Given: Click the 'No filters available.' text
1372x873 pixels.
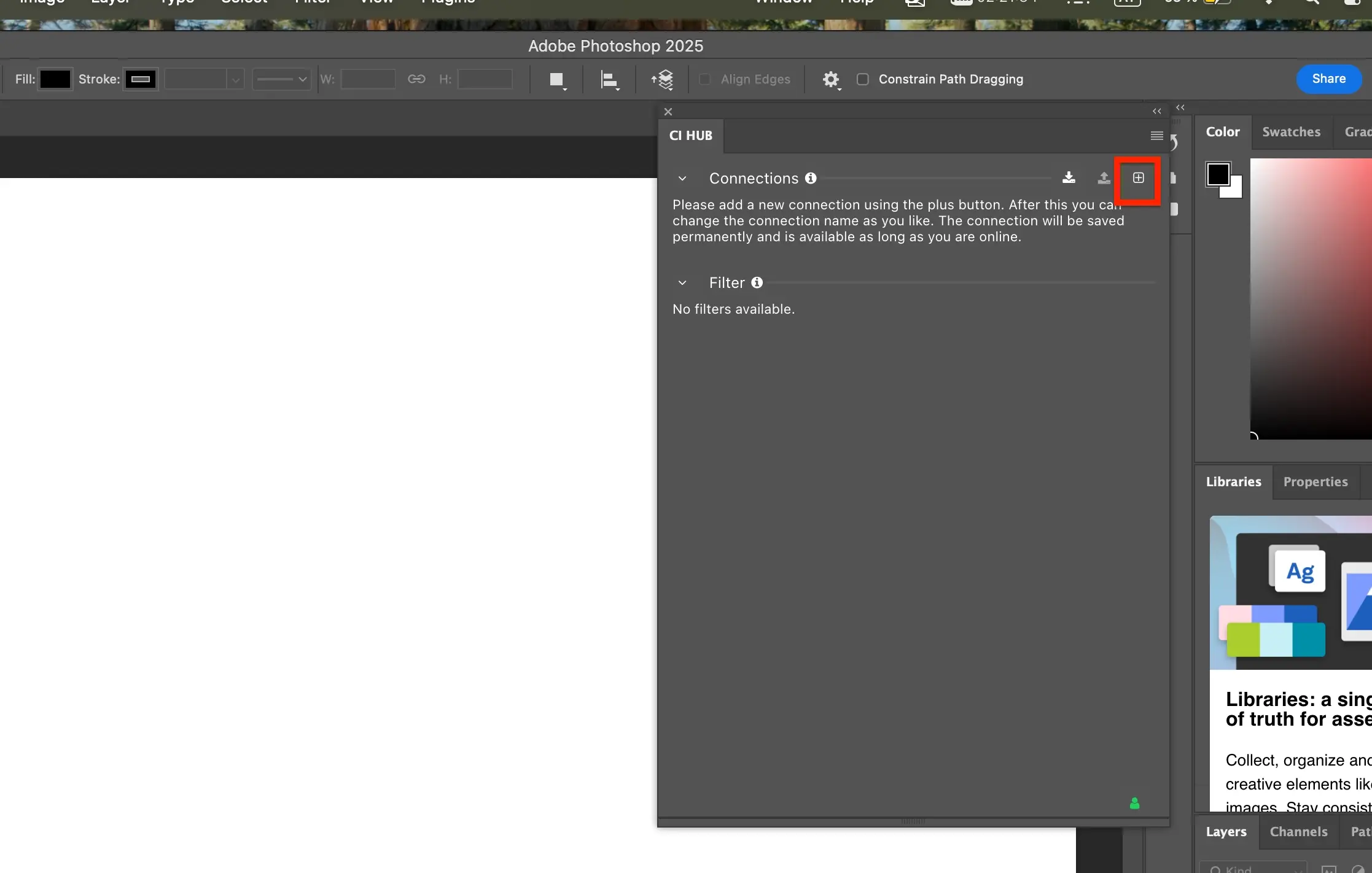Looking at the screenshot, I should (733, 309).
